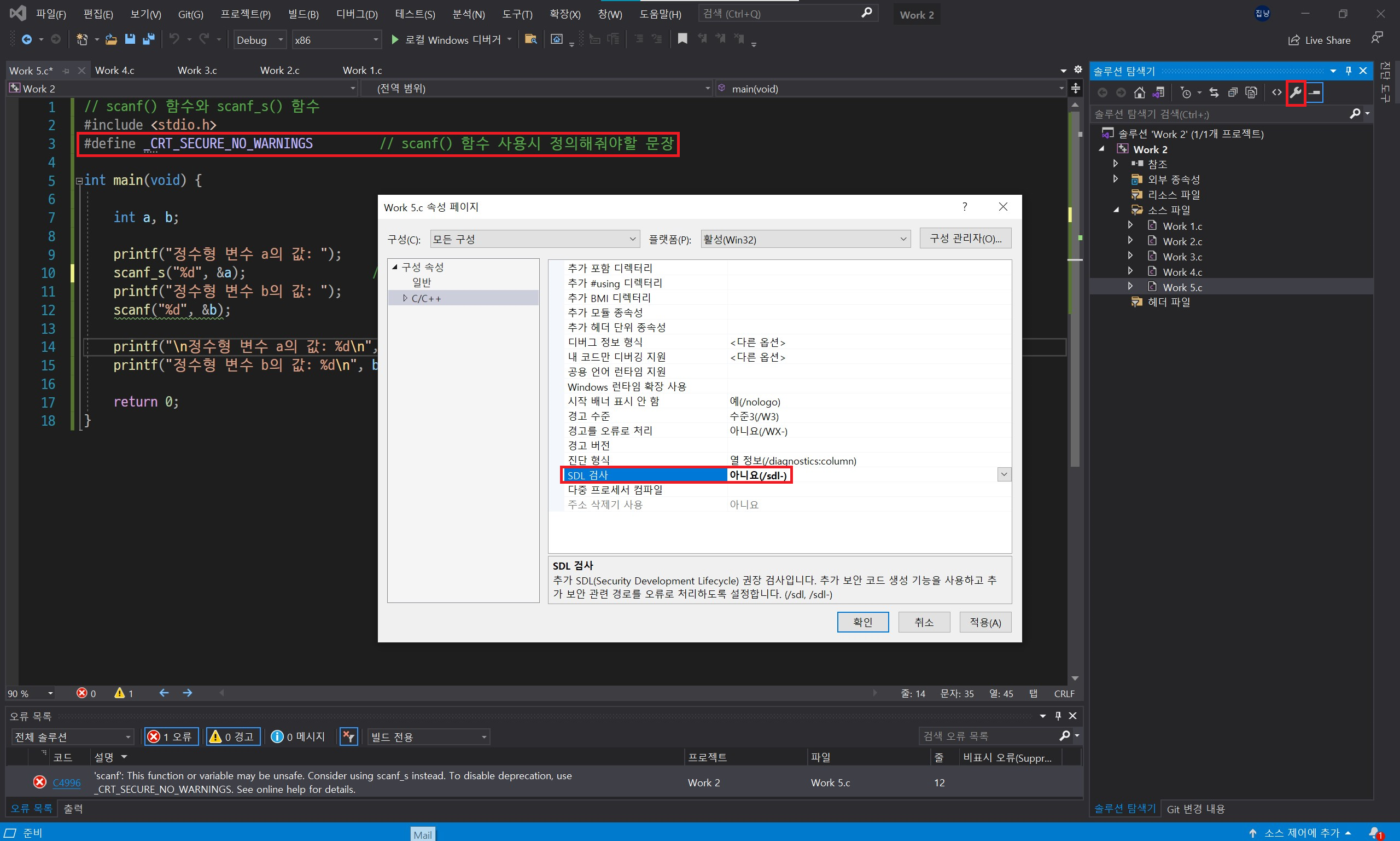This screenshot has width=1400, height=841.
Task: Toggle bookmark with the bookmark toolbar icon
Action: tap(682, 39)
